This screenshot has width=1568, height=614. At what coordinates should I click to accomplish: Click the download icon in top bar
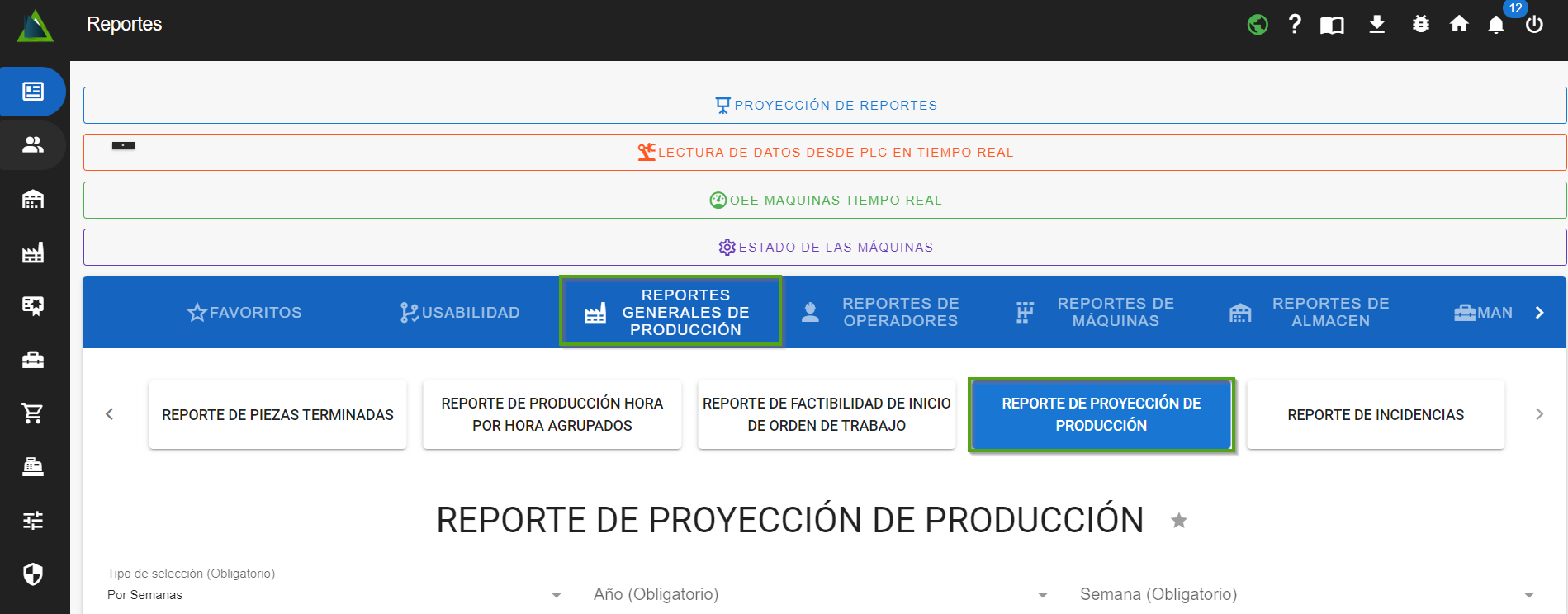pos(1376,25)
